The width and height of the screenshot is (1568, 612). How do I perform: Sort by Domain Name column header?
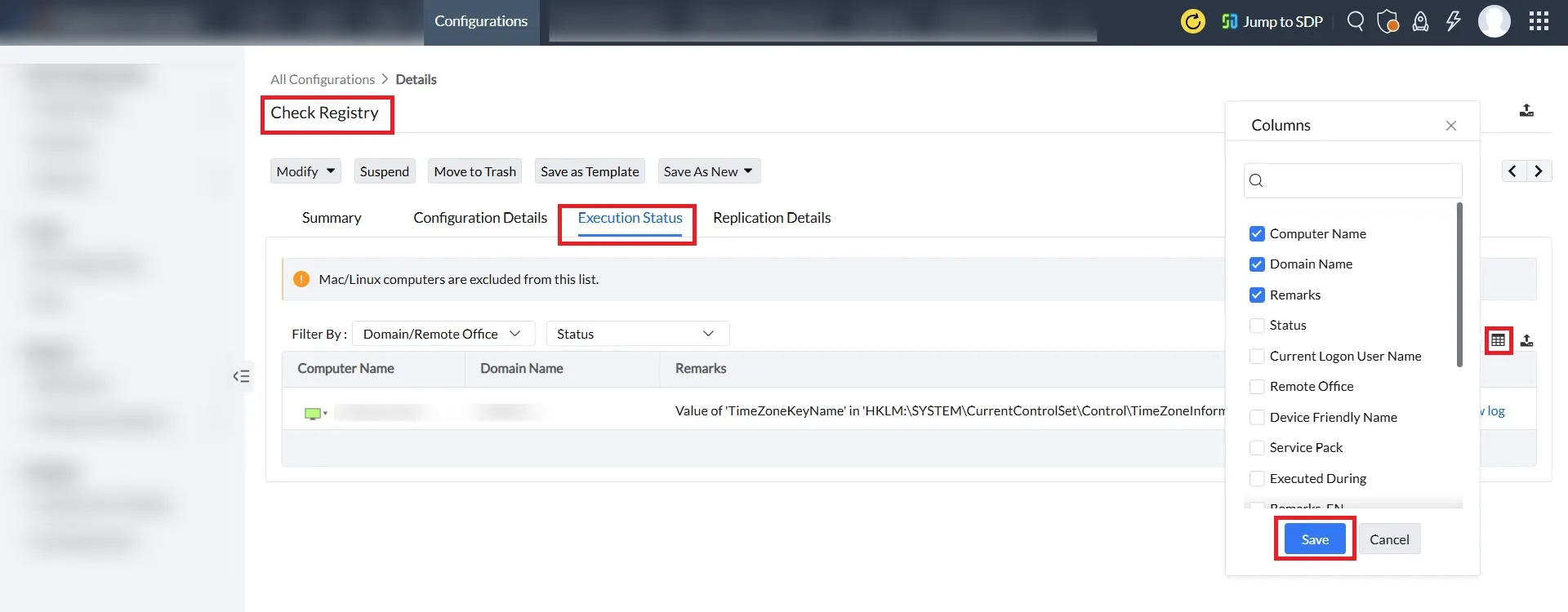tap(522, 369)
